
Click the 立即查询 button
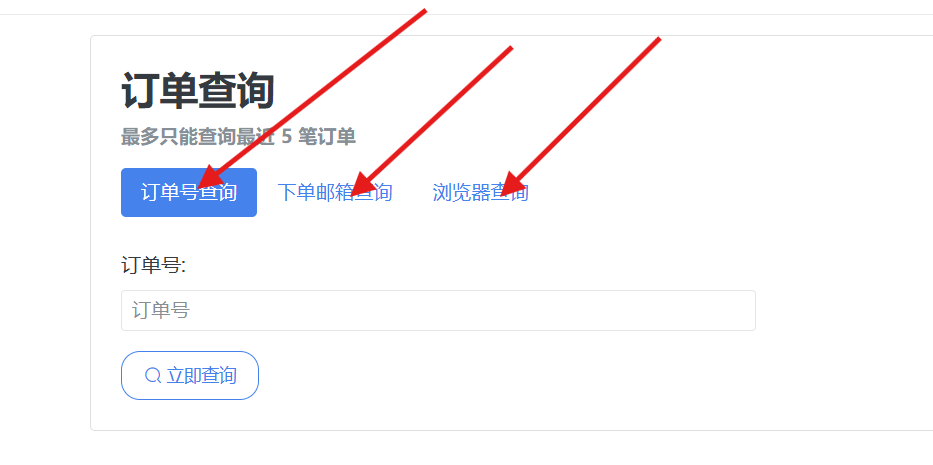(190, 375)
